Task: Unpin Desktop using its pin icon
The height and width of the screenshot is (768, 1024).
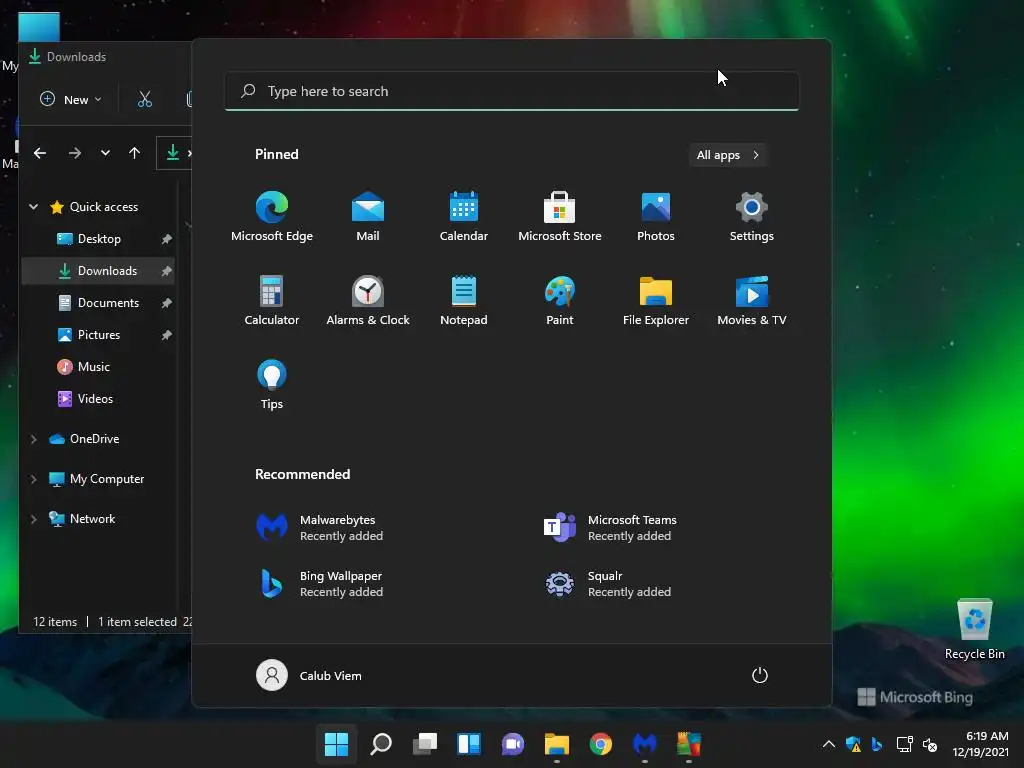Action: tap(167, 239)
